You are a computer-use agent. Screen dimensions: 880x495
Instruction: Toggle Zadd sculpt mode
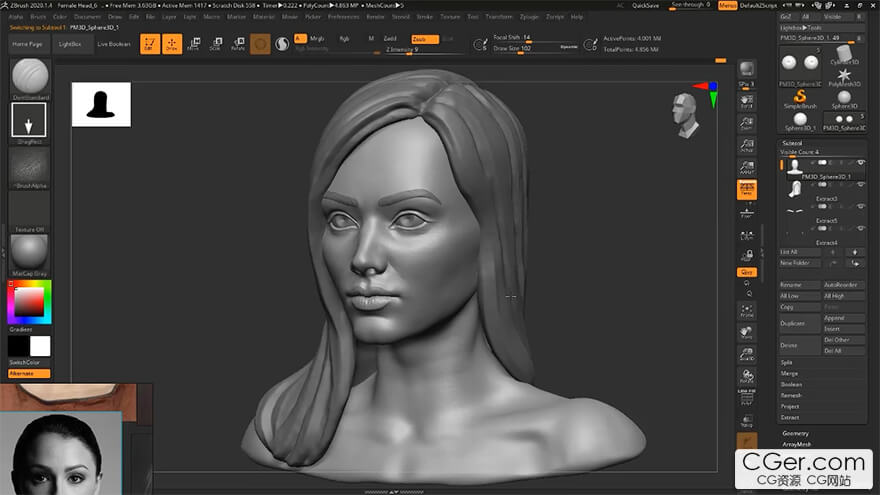point(390,39)
